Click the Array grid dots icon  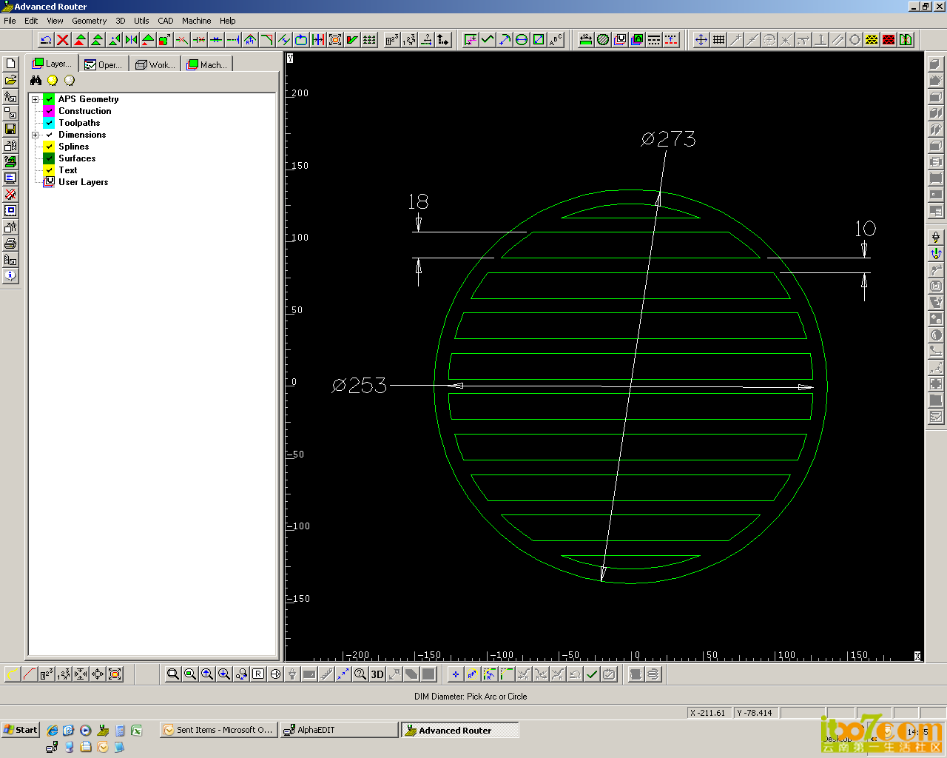tap(369, 40)
